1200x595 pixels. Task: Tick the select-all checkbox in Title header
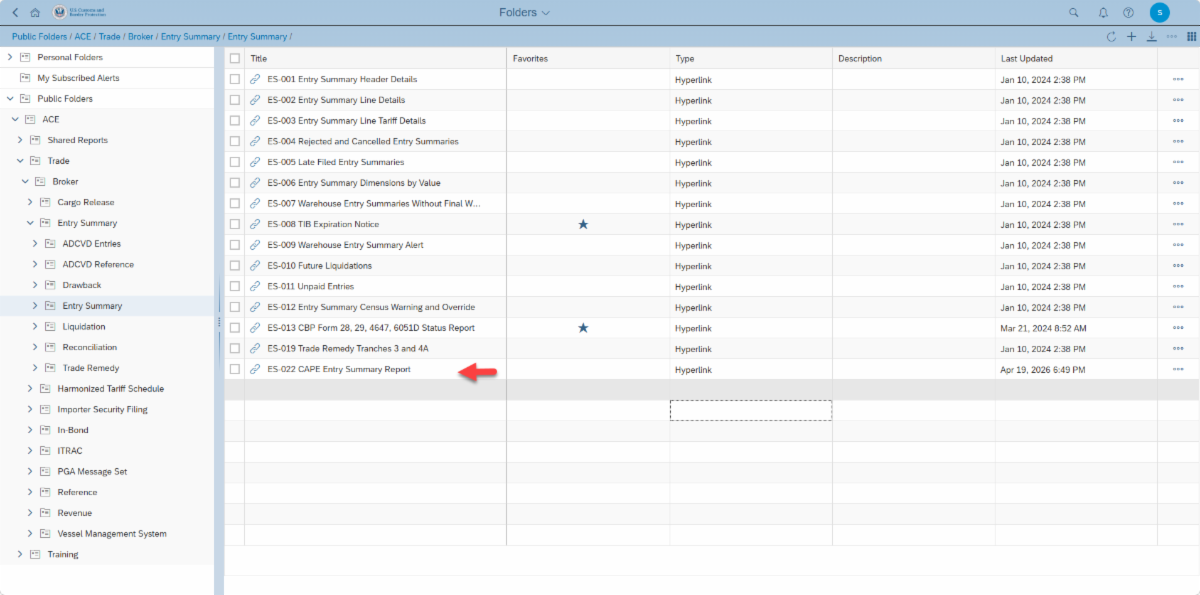234,58
